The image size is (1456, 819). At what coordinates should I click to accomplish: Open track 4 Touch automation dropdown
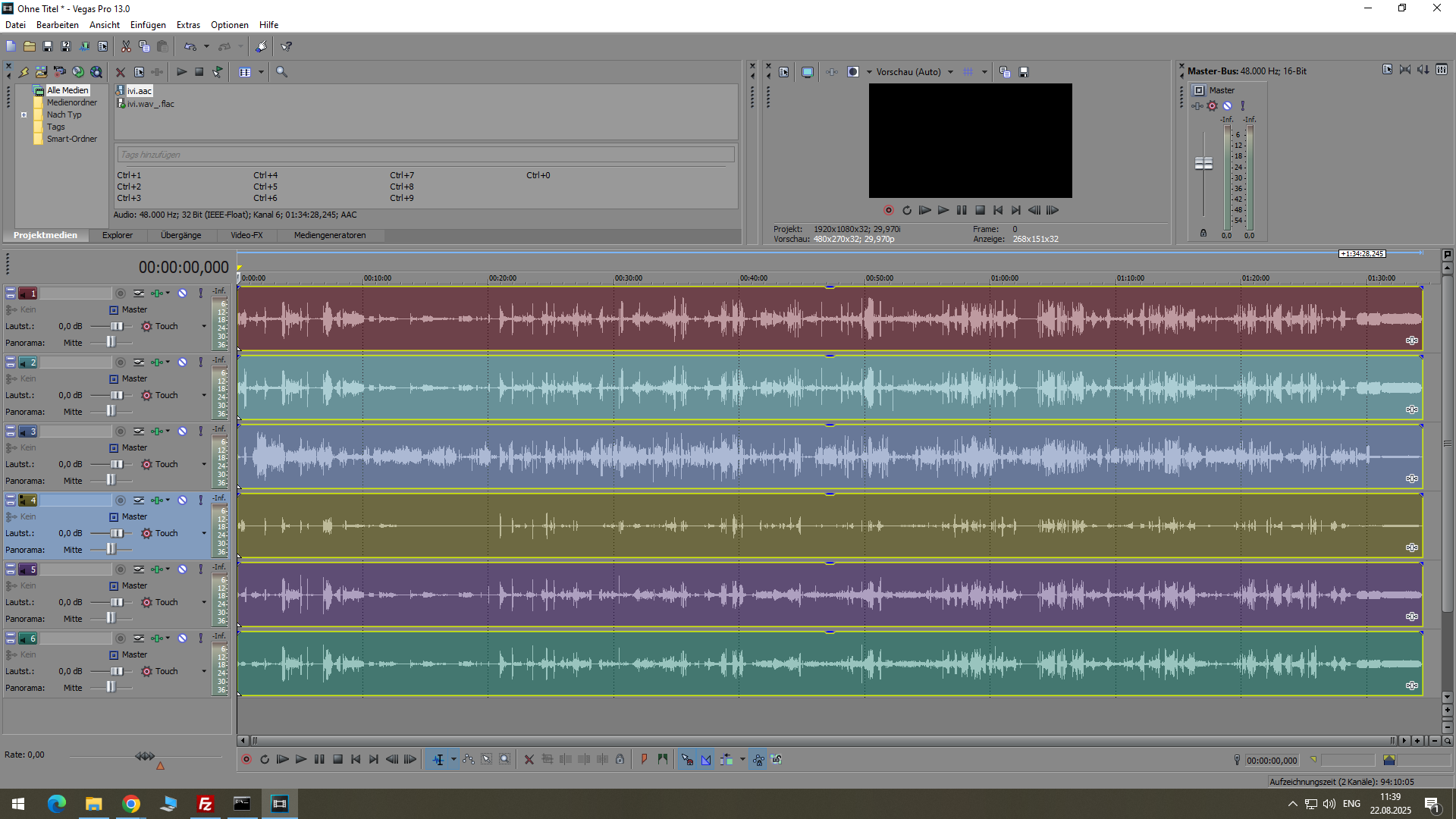point(204,534)
